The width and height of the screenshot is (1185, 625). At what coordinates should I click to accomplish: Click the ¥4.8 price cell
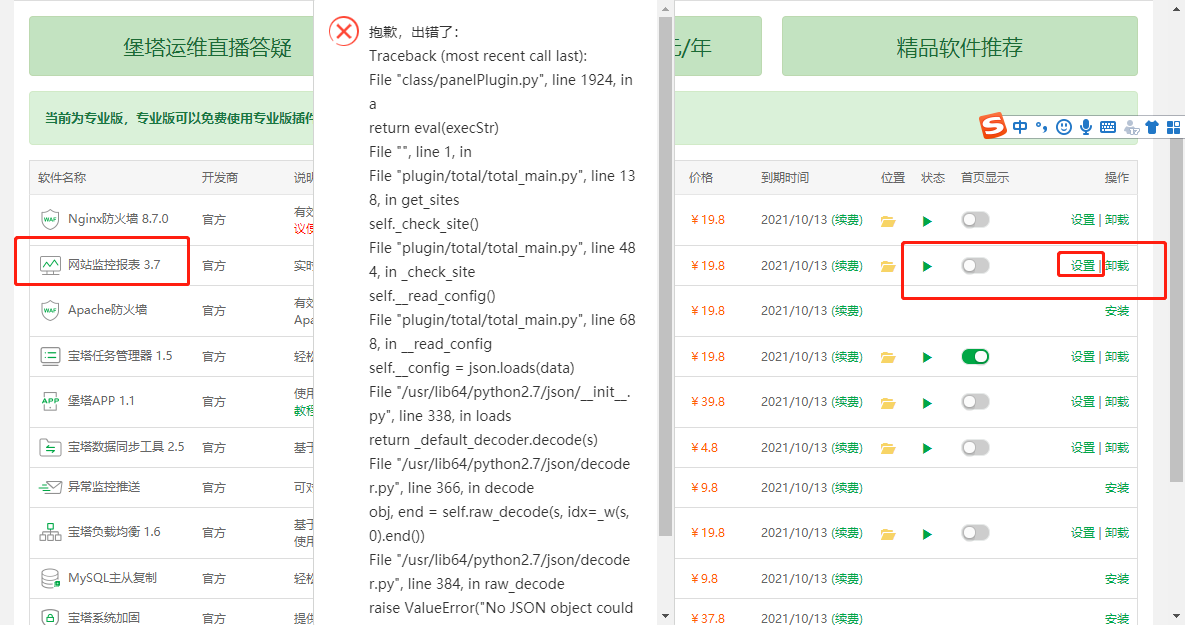(704, 447)
